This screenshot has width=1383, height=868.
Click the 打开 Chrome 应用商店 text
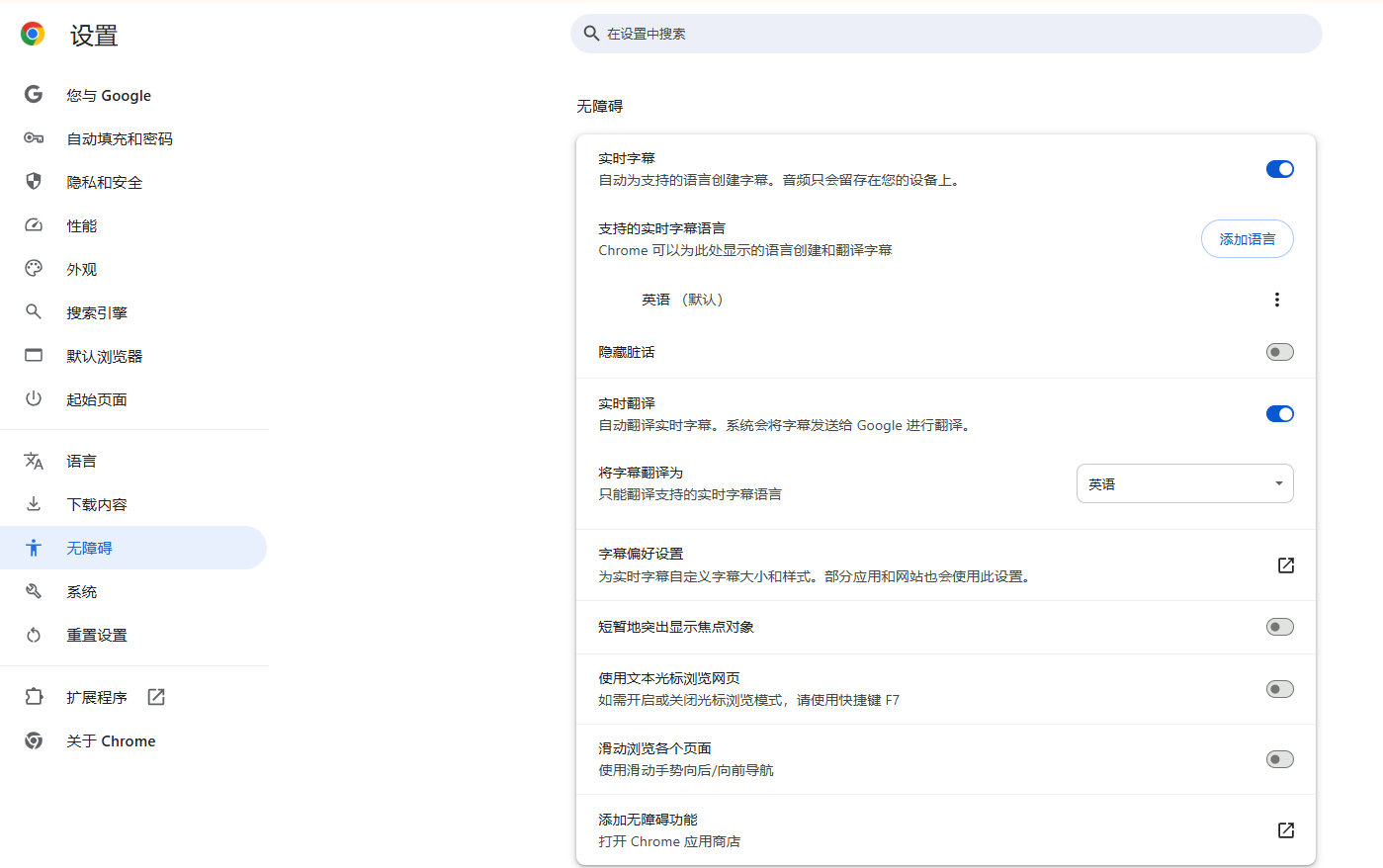[669, 841]
